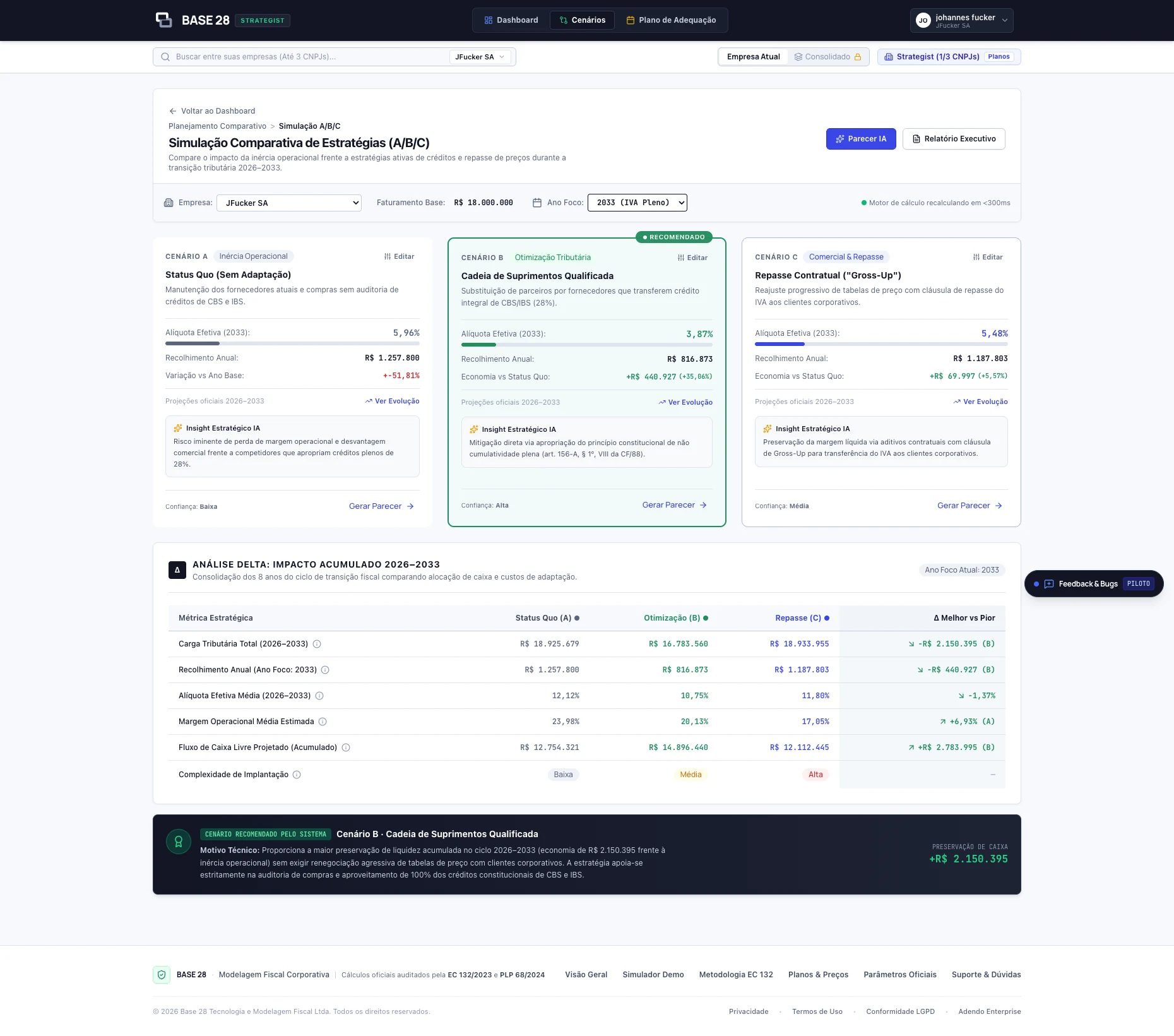The image size is (1174, 1036).
Task: Open the Ano Foco 2033 dropdown
Action: [x=637, y=203]
